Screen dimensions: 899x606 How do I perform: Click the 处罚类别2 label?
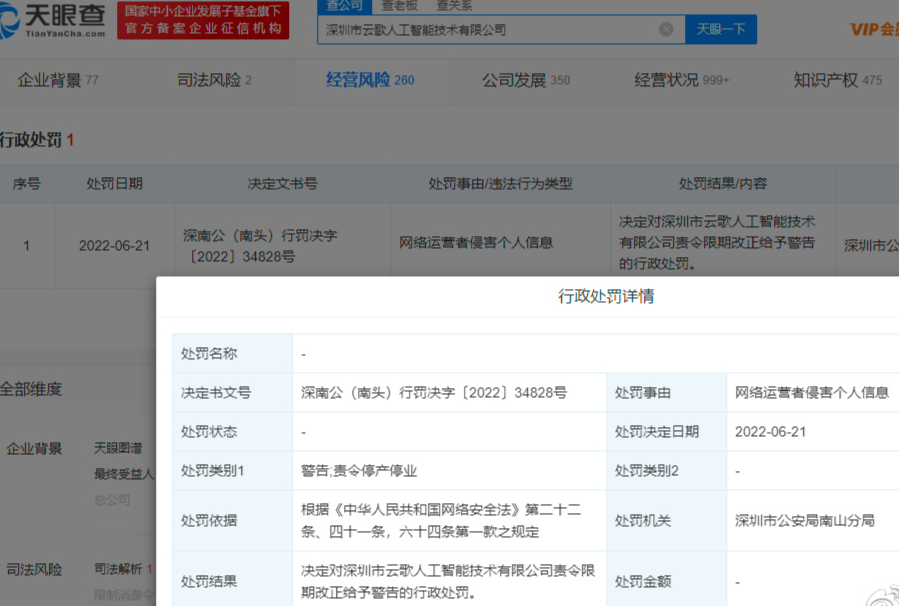click(x=647, y=471)
